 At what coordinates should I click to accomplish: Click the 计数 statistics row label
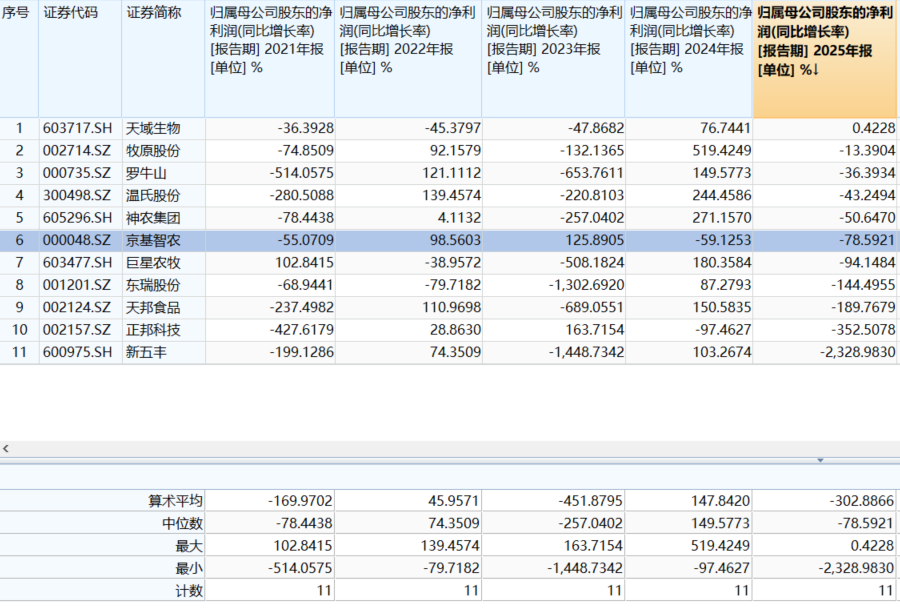189,590
